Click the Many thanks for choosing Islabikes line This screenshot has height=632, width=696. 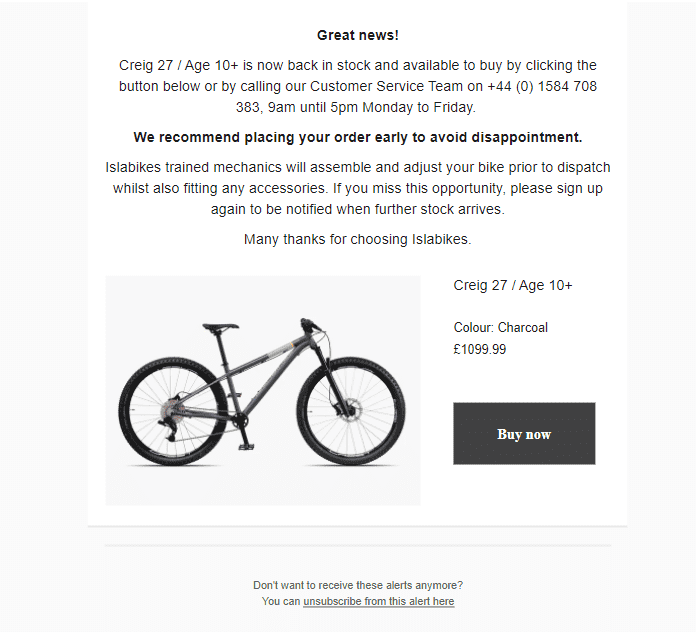pos(357,239)
